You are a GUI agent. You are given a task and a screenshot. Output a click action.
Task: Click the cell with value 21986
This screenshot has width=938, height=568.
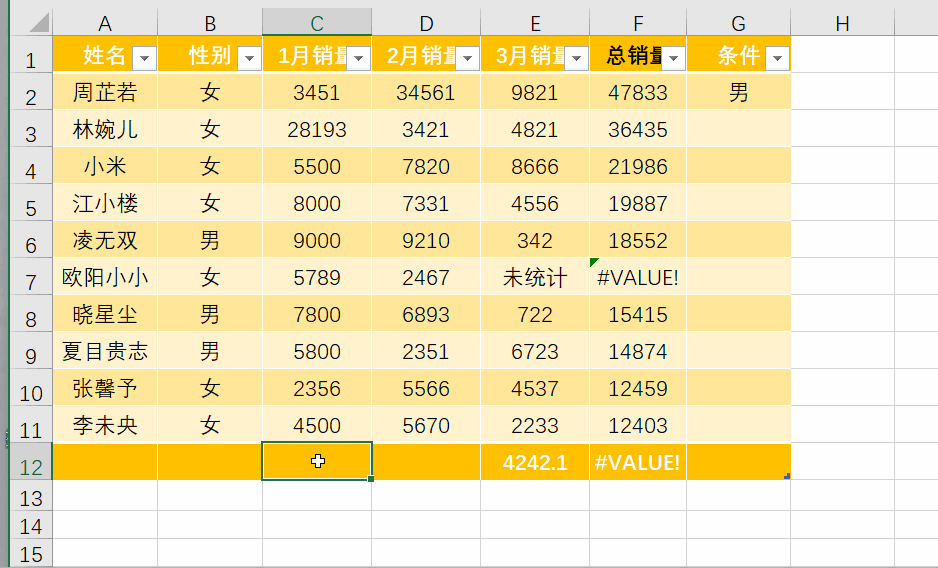pos(638,166)
